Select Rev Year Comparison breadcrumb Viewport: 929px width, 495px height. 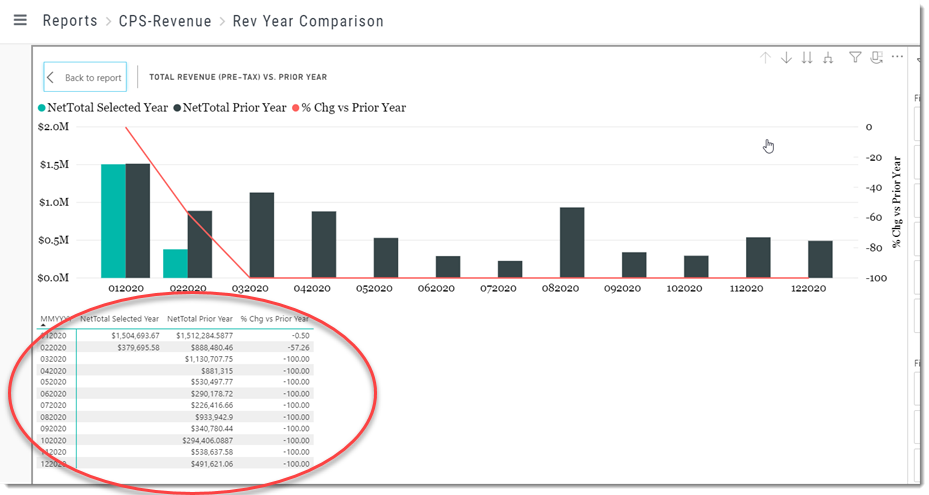tap(308, 21)
